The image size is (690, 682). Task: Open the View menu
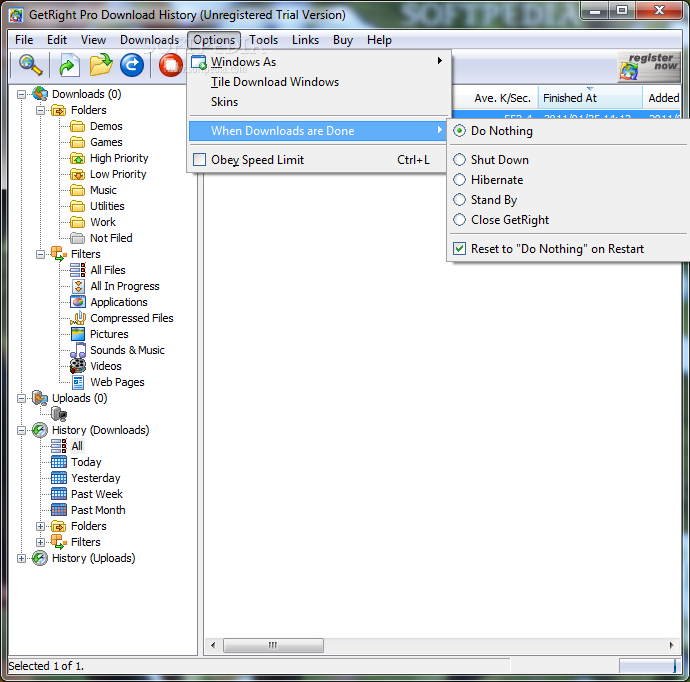(x=93, y=40)
